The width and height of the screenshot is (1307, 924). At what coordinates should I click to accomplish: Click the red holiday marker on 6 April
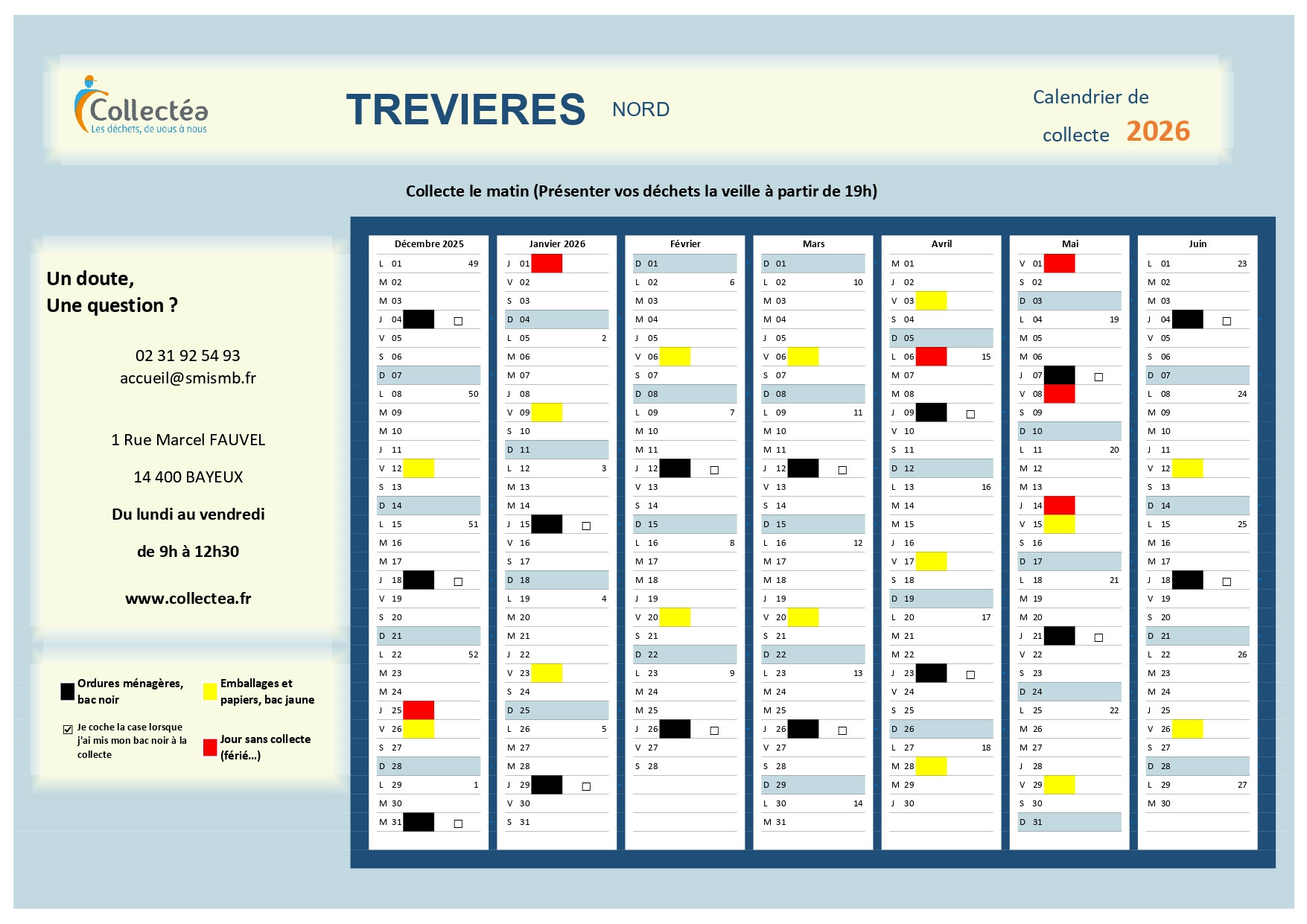point(931,357)
